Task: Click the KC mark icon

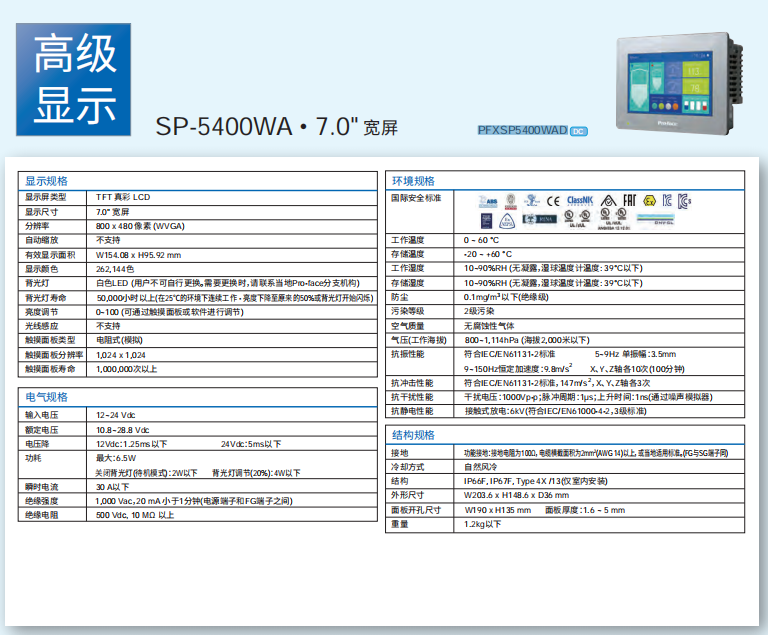Action: click(667, 200)
